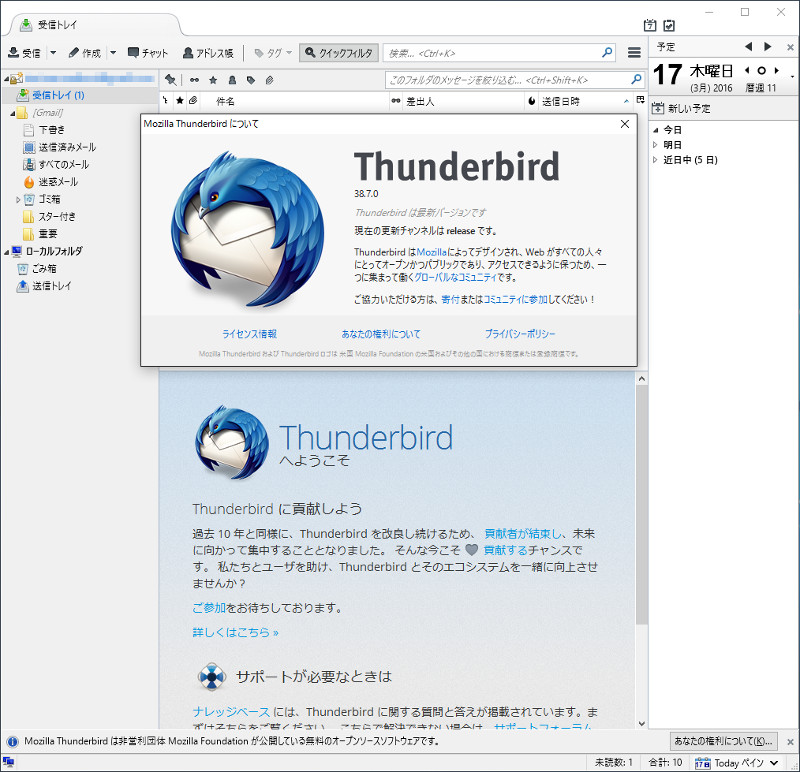The image size is (800, 772).
Task: Click the 受信 get messages button
Action: (x=24, y=53)
